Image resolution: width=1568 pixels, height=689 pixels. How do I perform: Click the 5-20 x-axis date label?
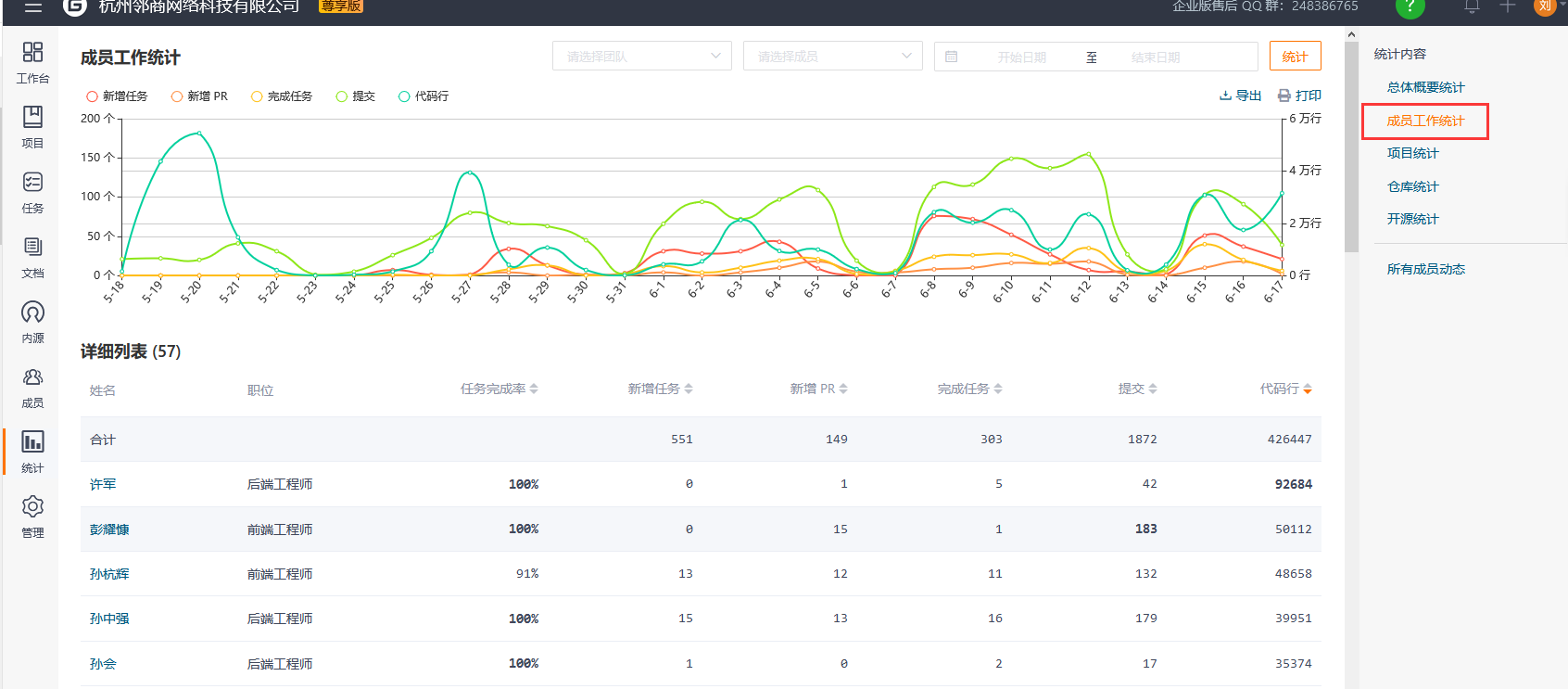[x=191, y=291]
